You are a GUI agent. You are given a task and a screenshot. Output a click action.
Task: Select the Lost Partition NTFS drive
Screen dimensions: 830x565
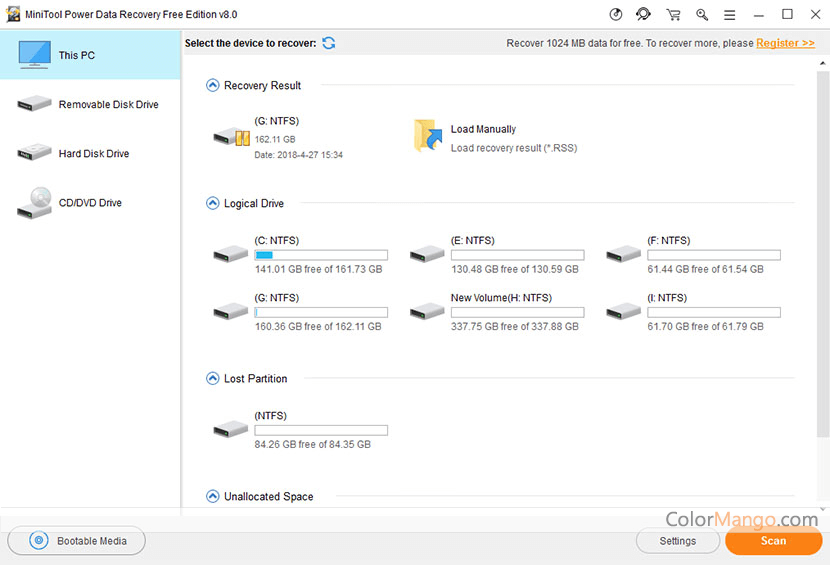tap(231, 430)
